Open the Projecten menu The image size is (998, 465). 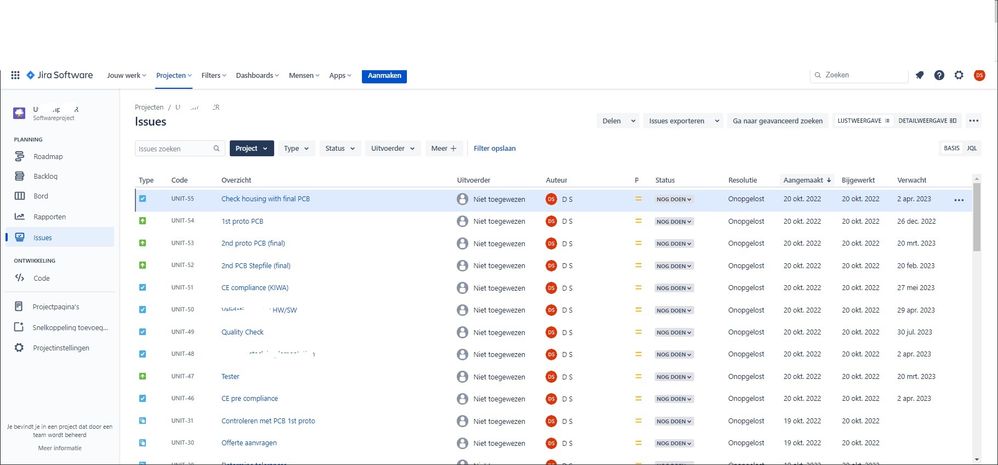click(x=174, y=75)
